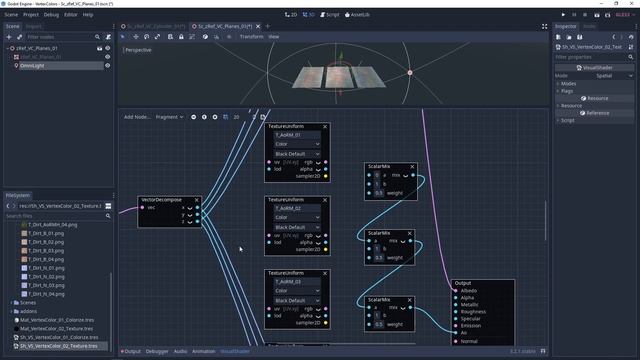Close the T_AoRM_01 TextureUniform node
Screen dimensions: 640x360
click(325, 127)
